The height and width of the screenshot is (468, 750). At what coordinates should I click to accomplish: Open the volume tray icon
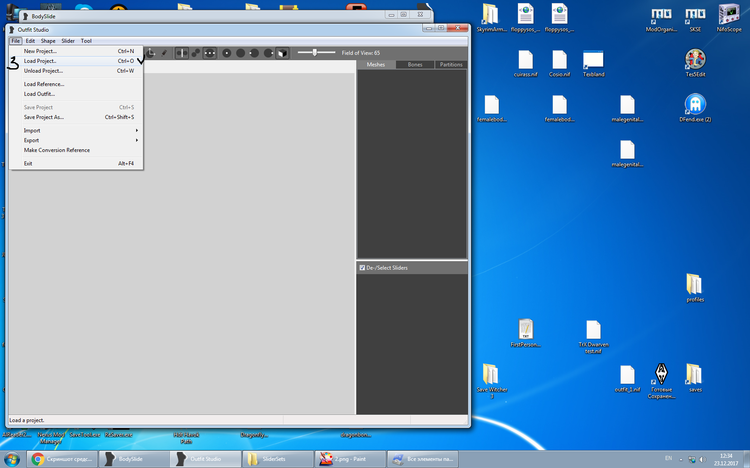[x=702, y=460]
